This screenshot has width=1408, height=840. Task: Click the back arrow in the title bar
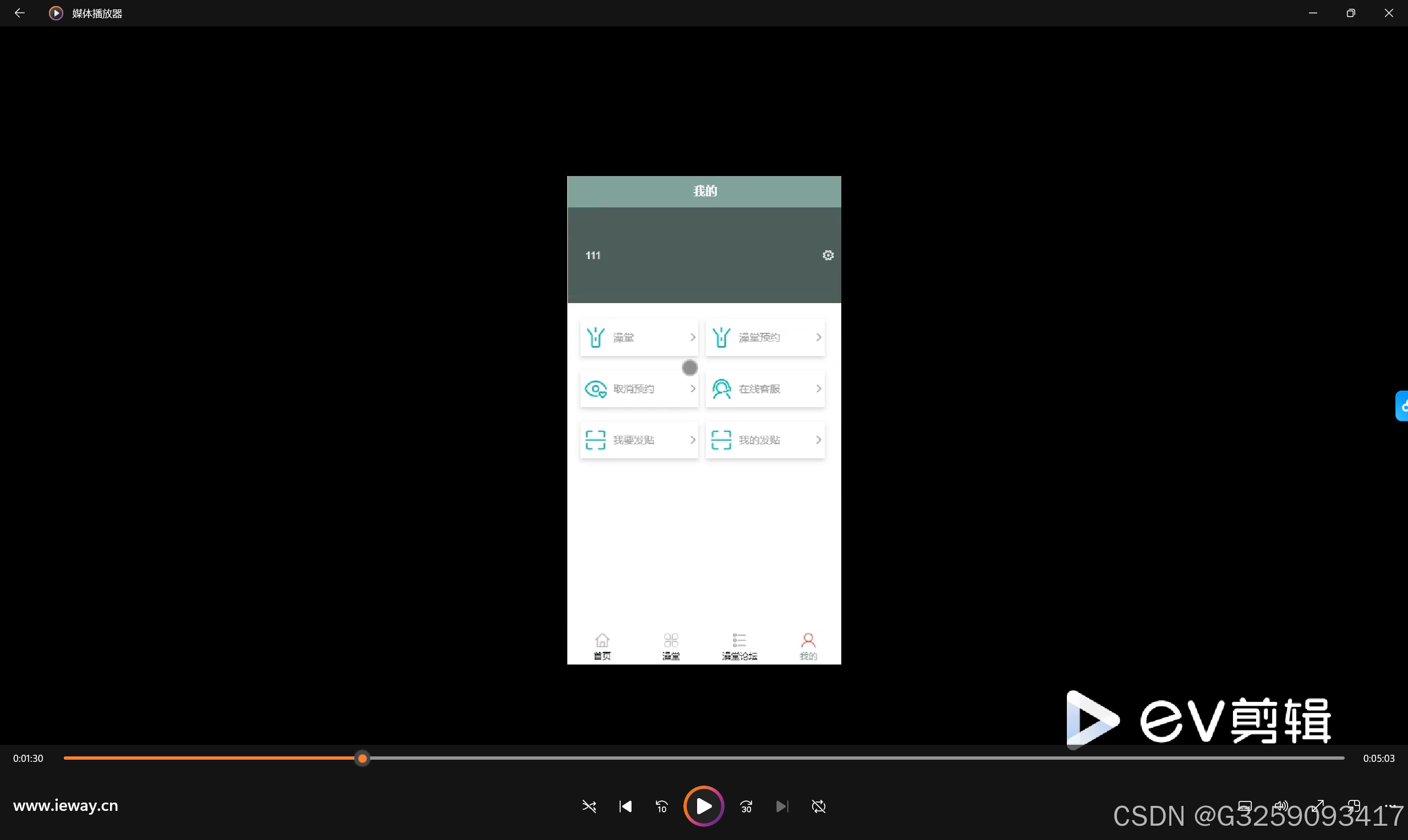point(19,13)
